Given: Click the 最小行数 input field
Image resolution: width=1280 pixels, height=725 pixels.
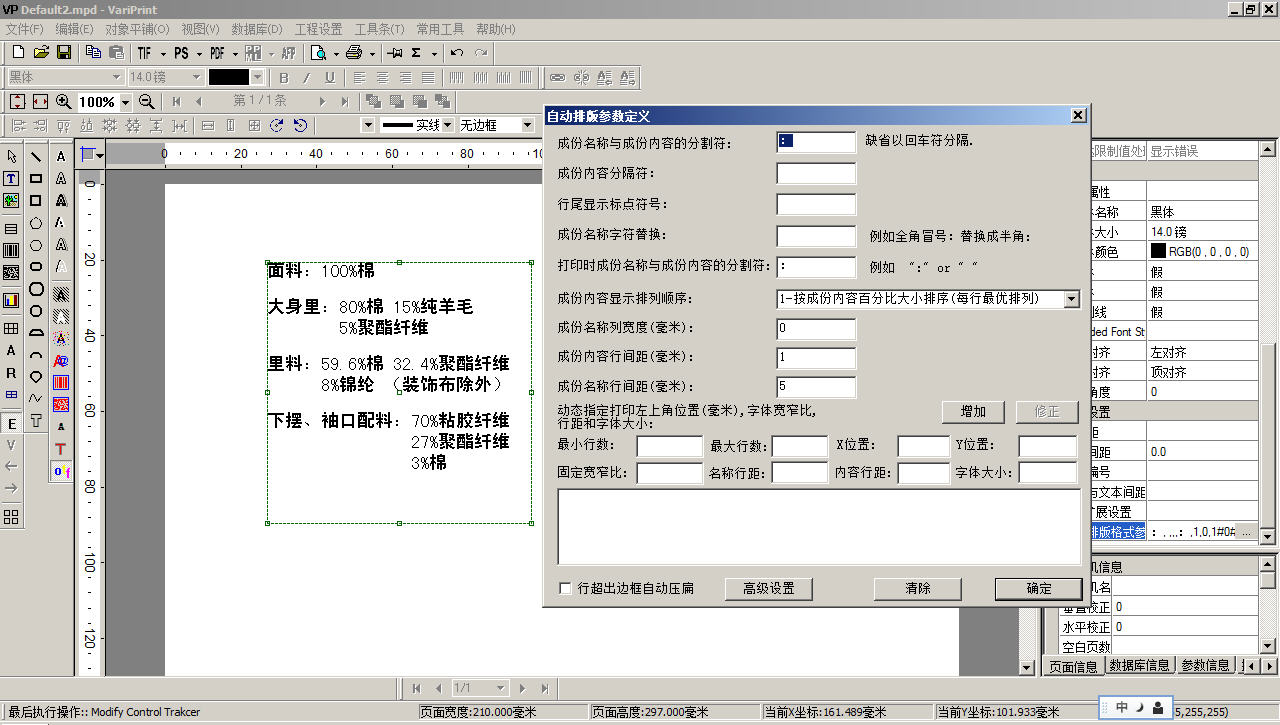Looking at the screenshot, I should pos(670,445).
